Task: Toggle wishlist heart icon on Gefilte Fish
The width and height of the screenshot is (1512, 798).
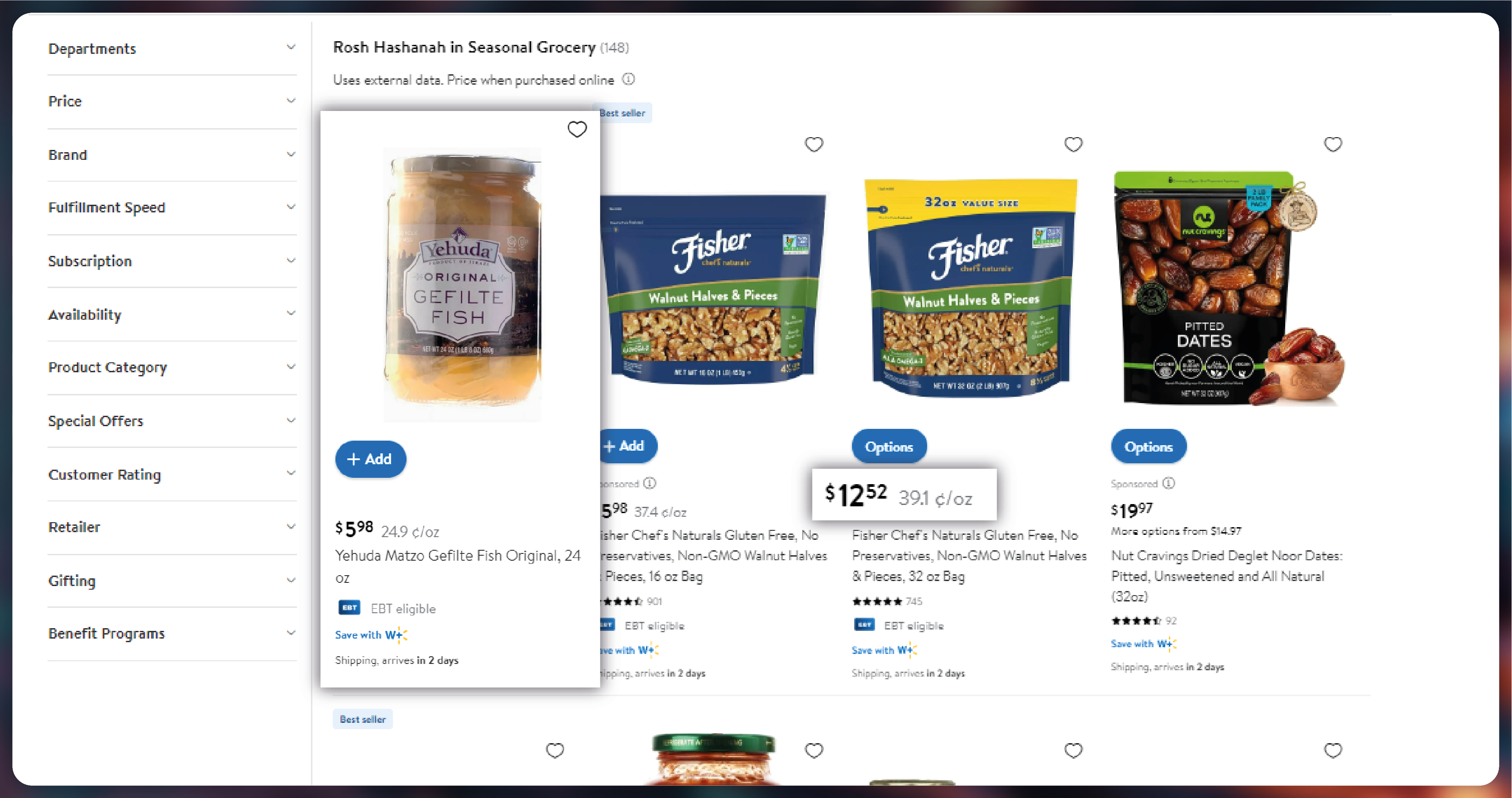Action: [x=577, y=129]
